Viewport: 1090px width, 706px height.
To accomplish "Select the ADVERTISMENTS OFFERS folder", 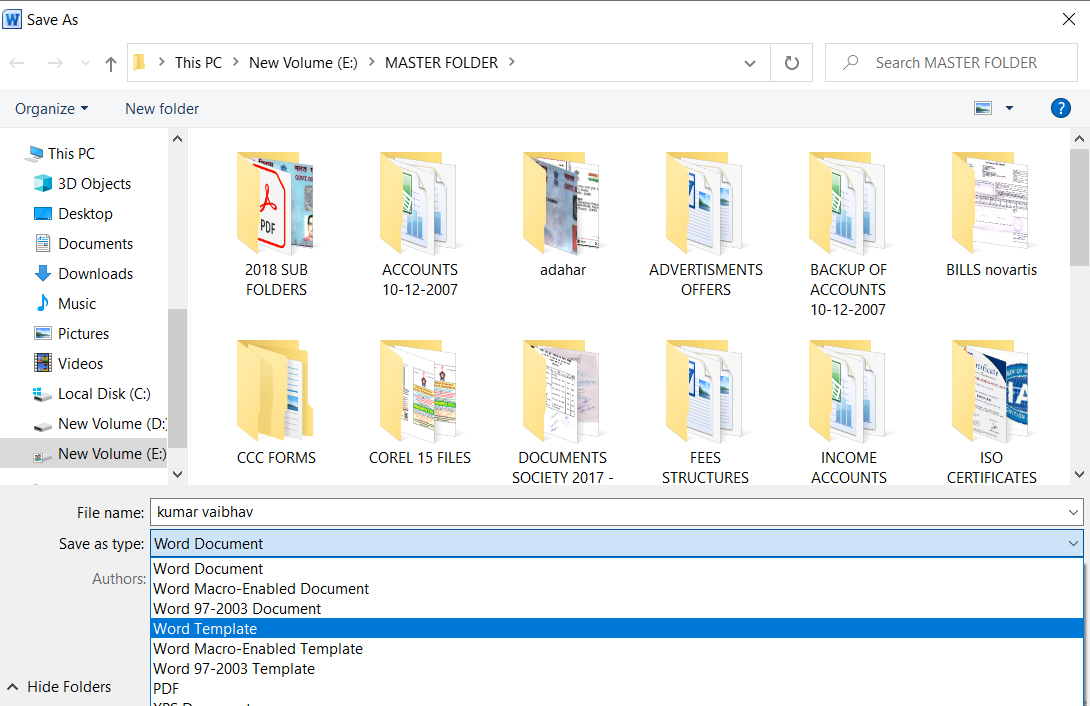I will tap(706, 224).
